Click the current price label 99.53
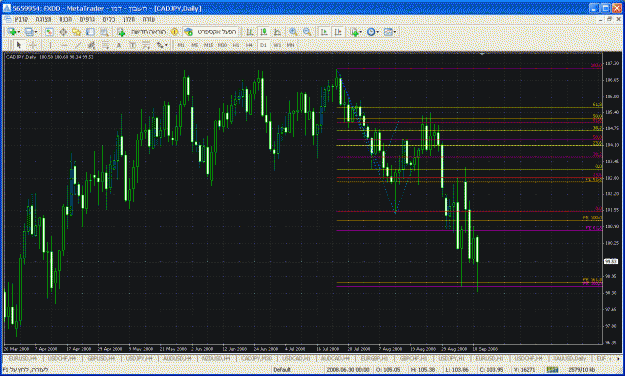This screenshot has height=376, width=625. click(x=610, y=262)
